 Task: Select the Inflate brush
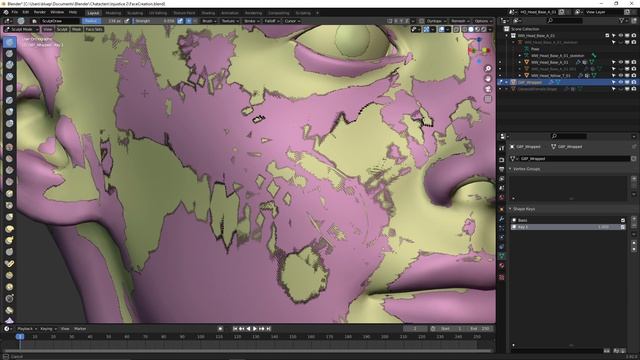(10, 112)
